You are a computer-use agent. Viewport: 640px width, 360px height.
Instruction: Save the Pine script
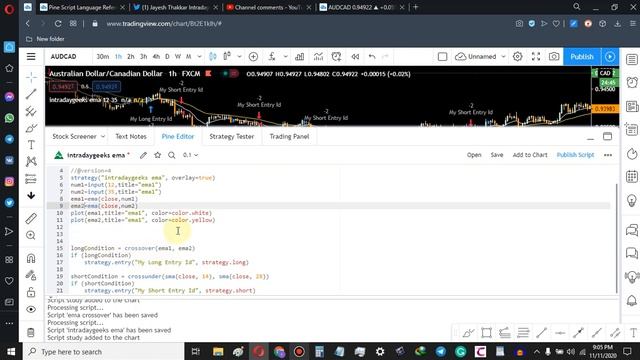click(x=497, y=155)
